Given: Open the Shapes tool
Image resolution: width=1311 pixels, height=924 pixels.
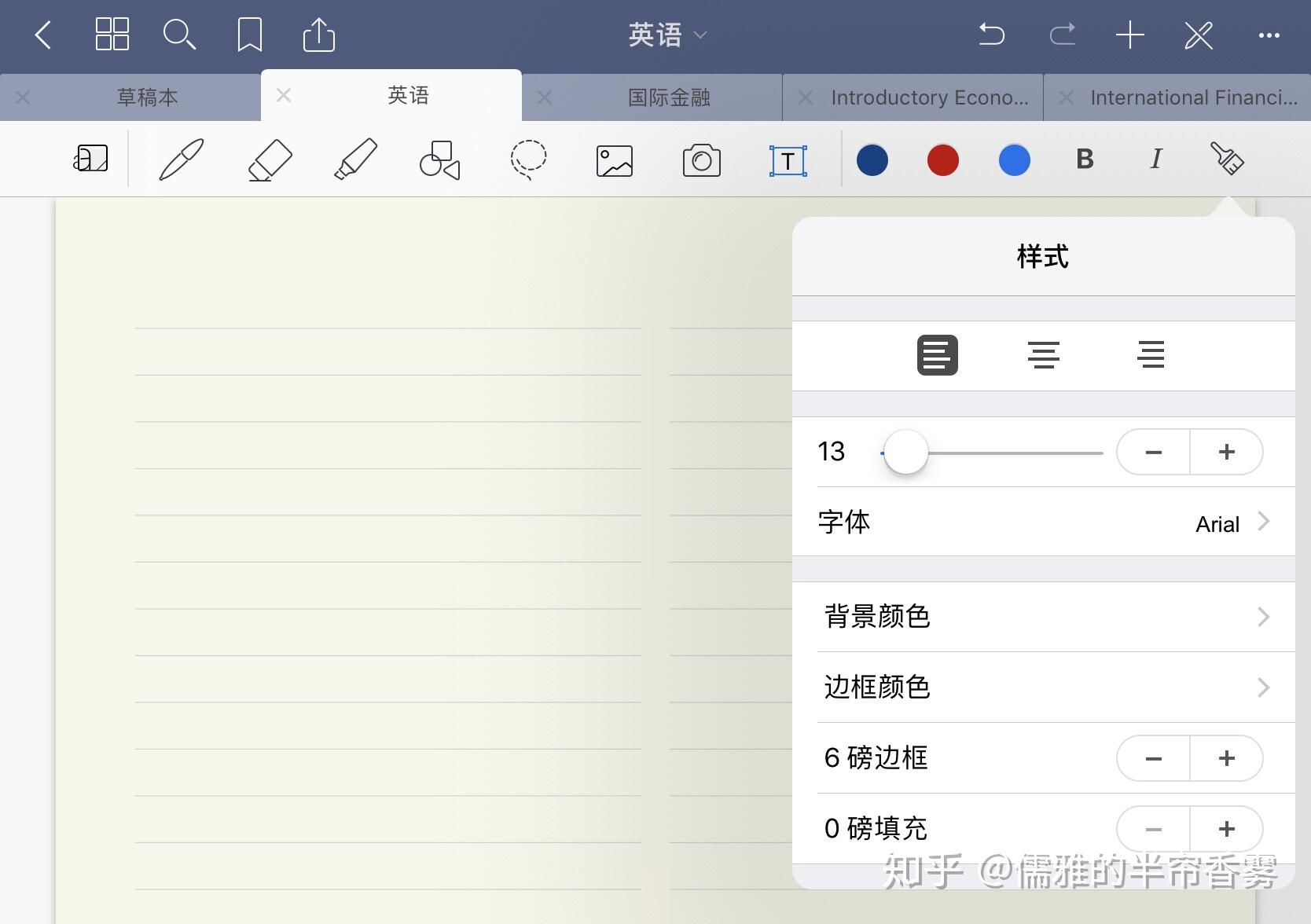Looking at the screenshot, I should [x=439, y=159].
